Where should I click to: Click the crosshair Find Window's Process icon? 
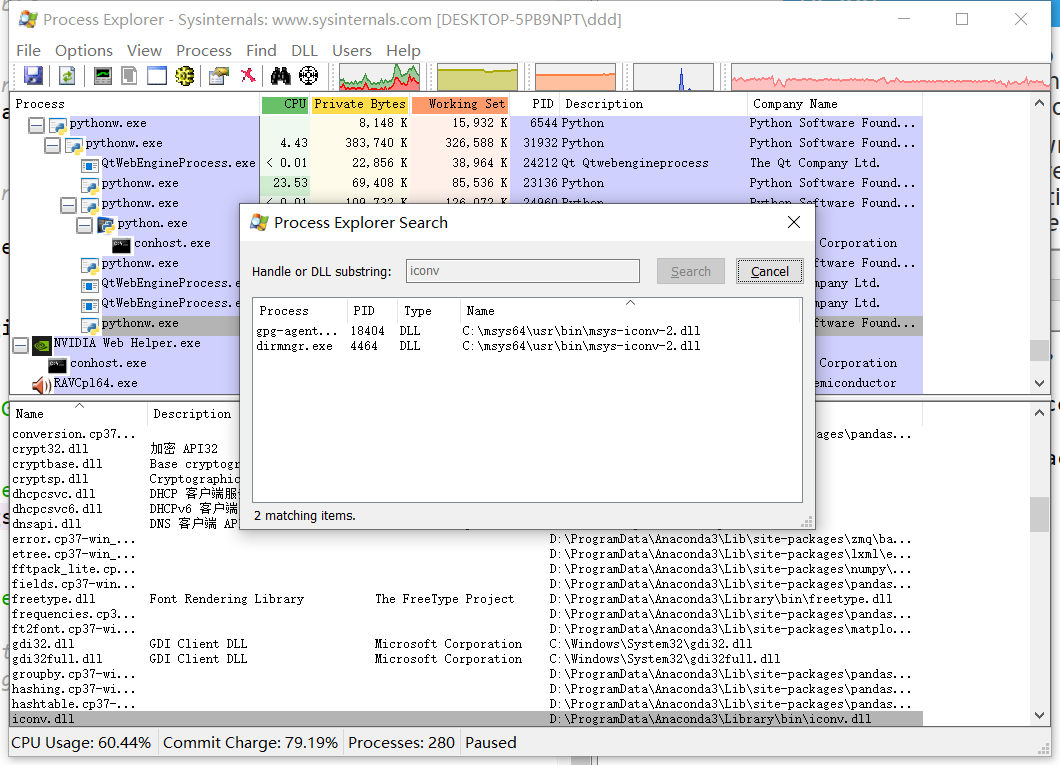click(x=308, y=75)
